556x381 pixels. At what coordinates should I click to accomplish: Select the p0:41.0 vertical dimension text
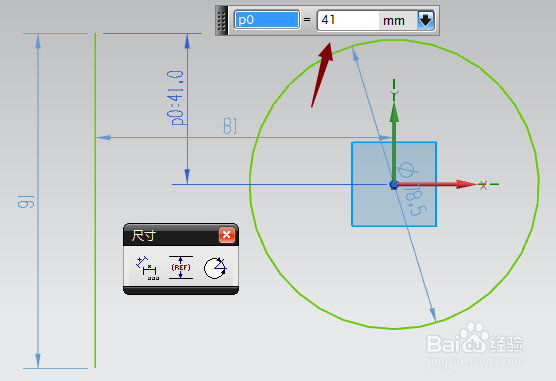point(177,98)
